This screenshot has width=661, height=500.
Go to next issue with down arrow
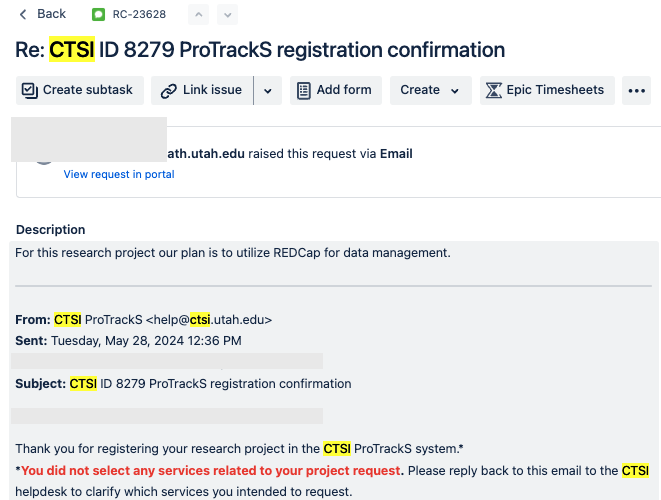click(228, 15)
